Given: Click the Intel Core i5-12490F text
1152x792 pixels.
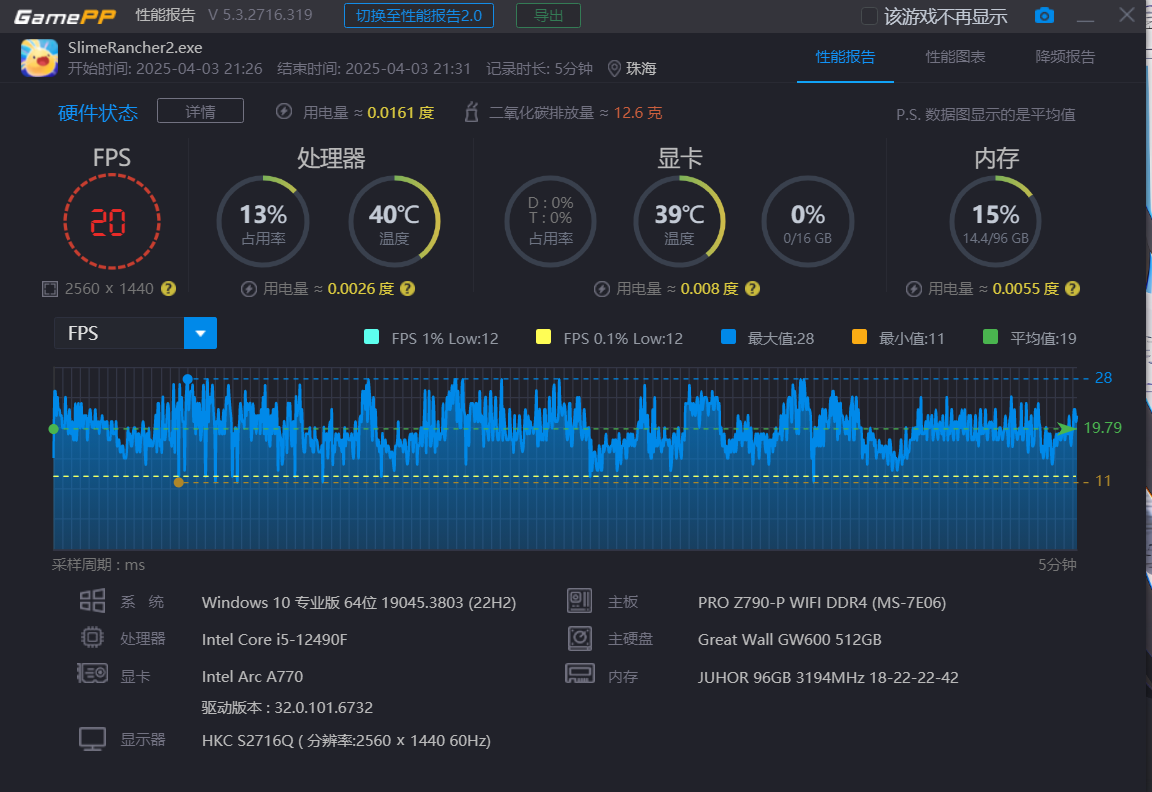Looking at the screenshot, I should 274,639.
